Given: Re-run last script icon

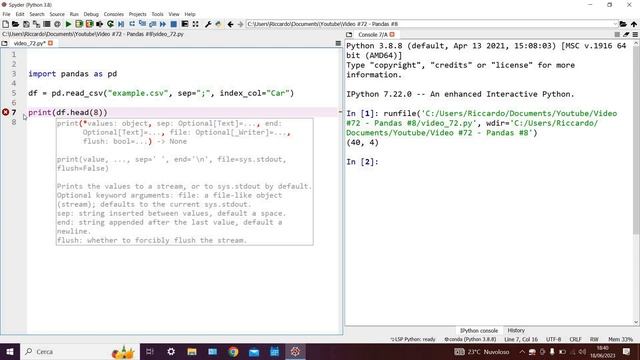Looking at the screenshot, I should (x=110, y=24).
